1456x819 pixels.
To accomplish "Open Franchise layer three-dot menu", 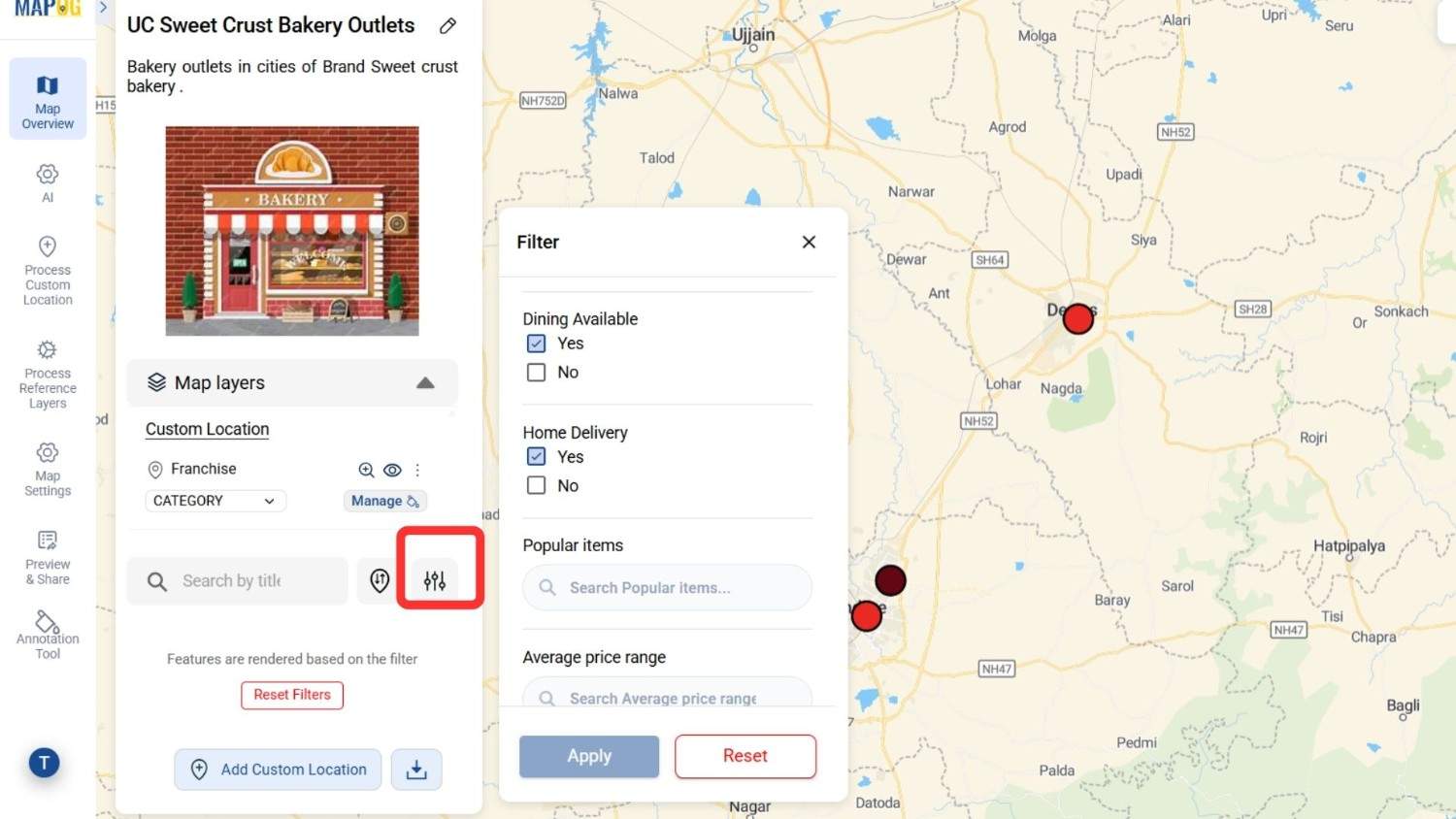I will (x=417, y=470).
